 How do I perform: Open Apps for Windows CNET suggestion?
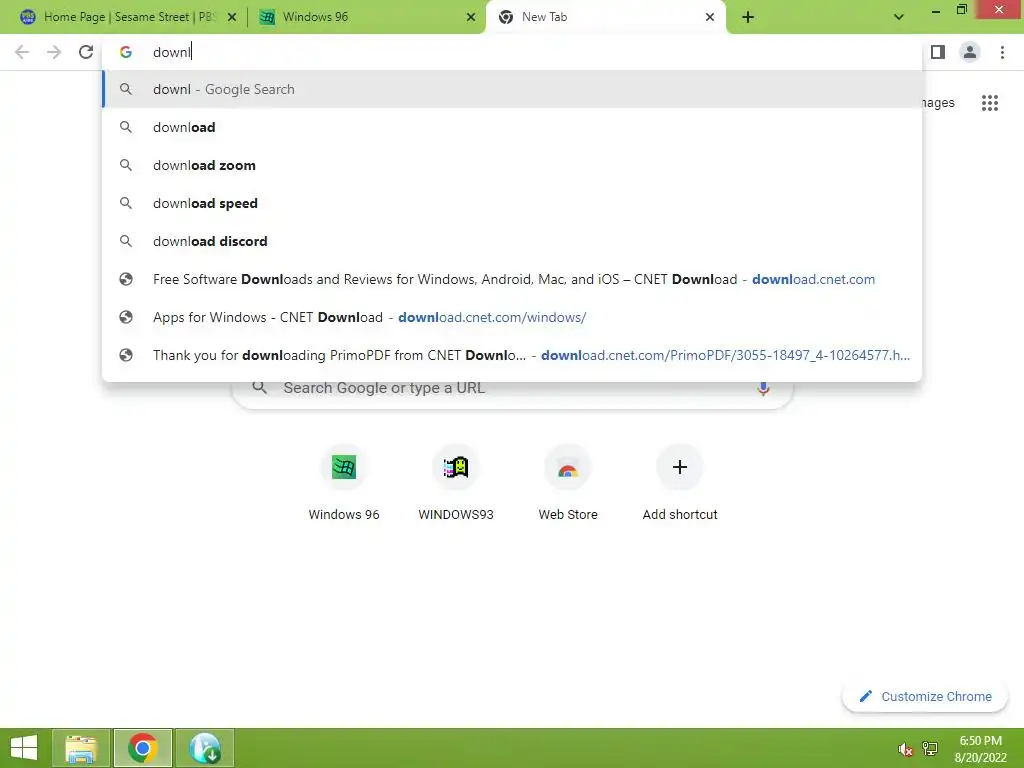pos(512,317)
